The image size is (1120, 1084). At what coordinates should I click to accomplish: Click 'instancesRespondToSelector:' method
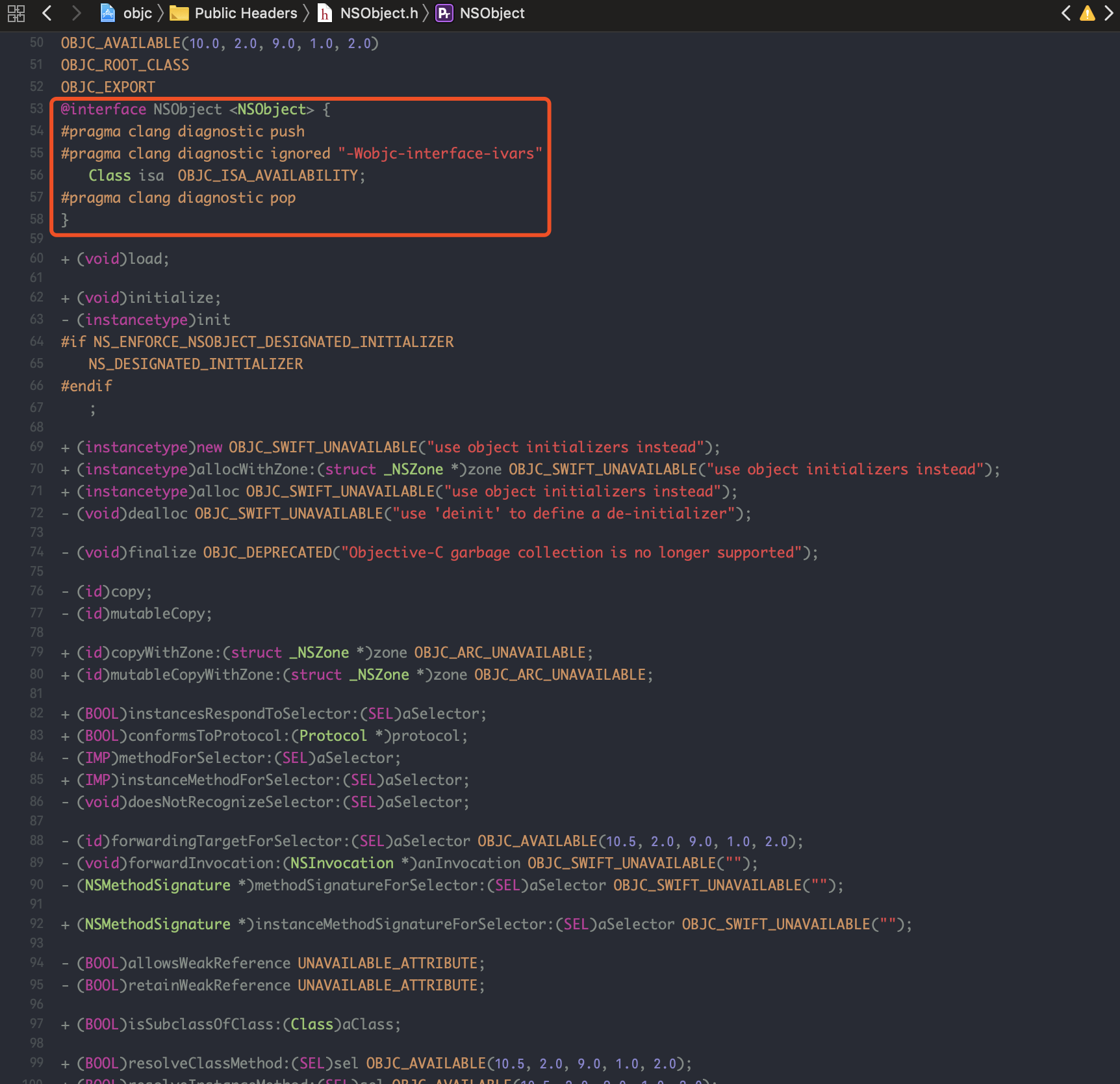coord(244,714)
